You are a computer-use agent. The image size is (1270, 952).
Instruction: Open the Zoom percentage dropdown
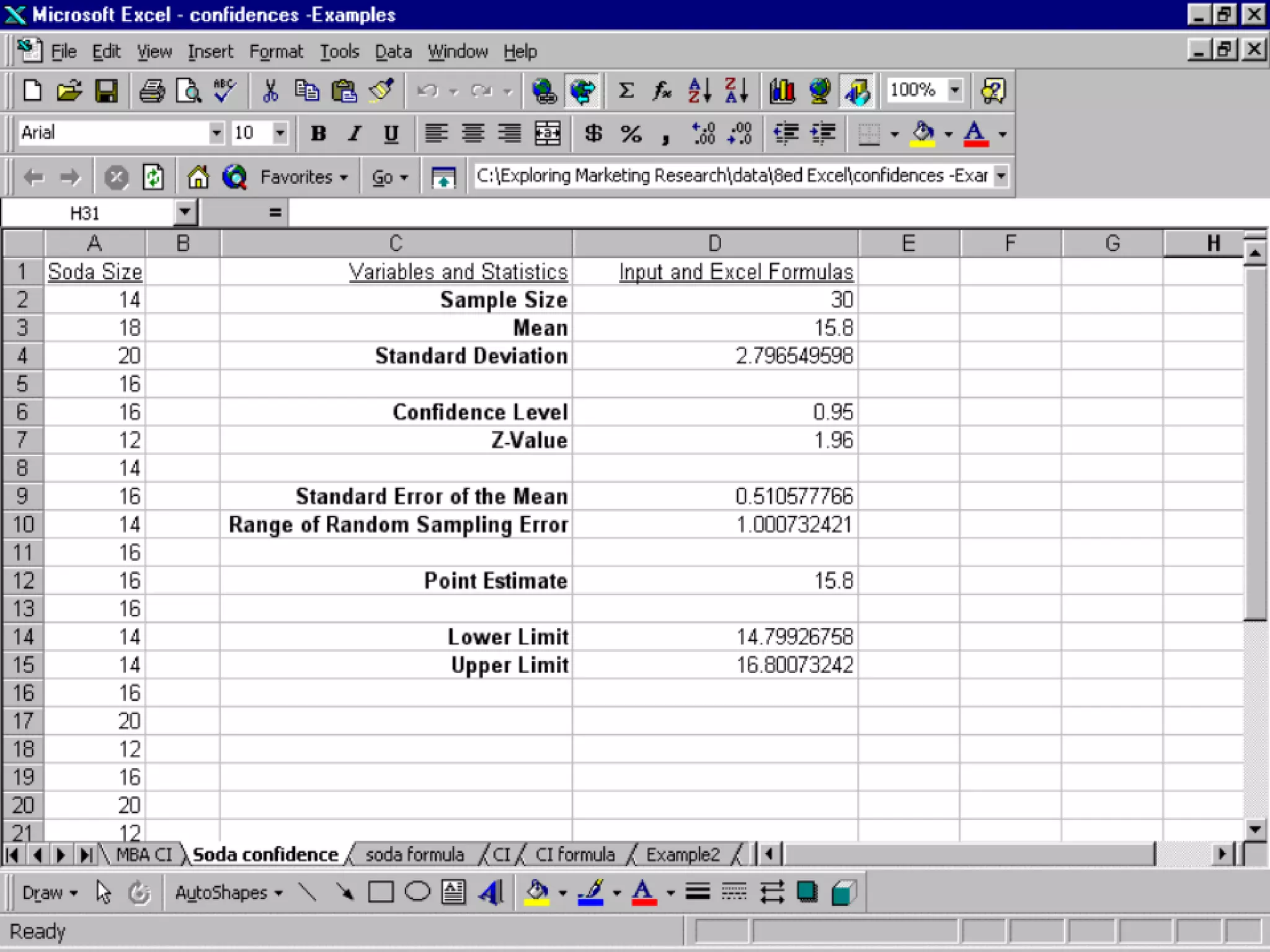click(x=955, y=90)
